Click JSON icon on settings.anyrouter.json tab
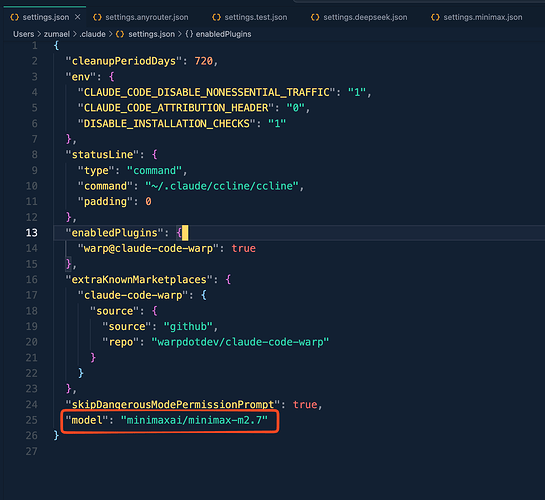This screenshot has height=500, width=545. point(97,17)
